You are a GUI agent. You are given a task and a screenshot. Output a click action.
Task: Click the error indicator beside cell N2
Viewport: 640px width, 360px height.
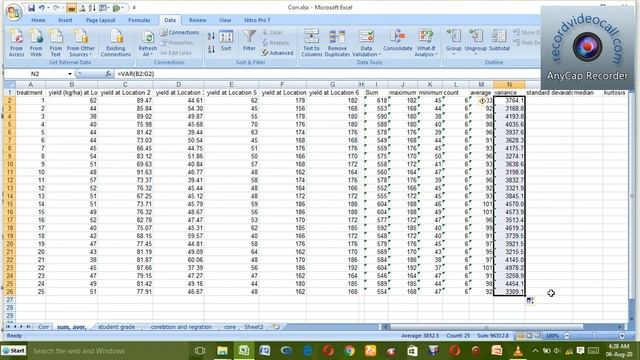[x=482, y=100]
